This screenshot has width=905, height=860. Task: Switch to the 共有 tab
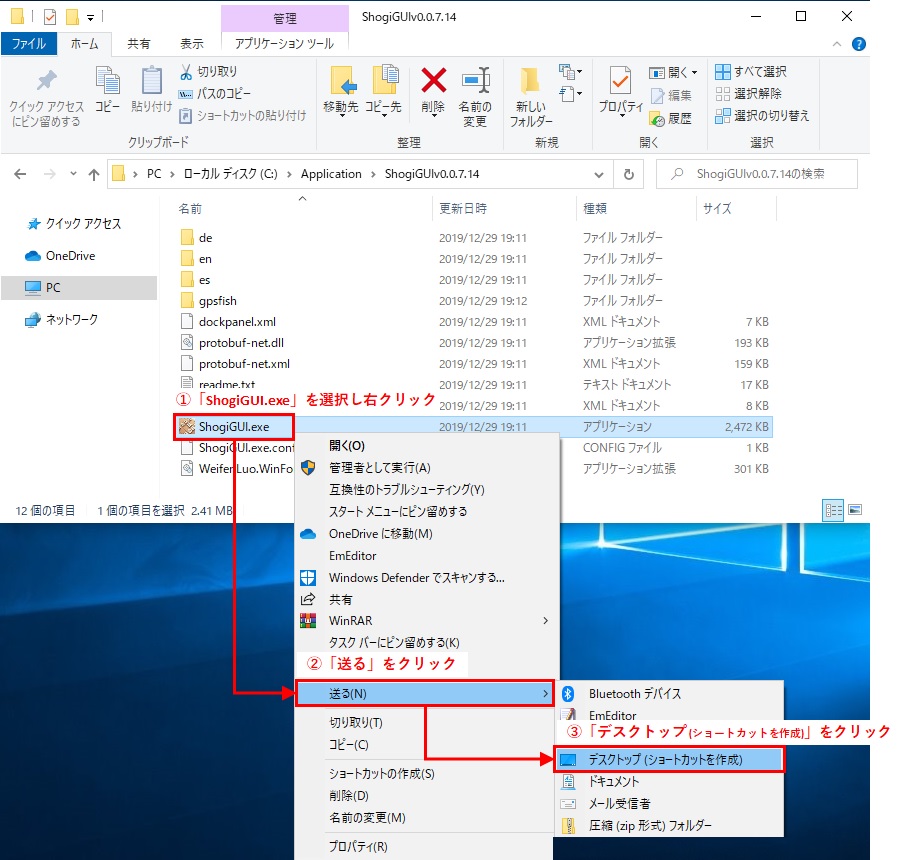coord(139,44)
